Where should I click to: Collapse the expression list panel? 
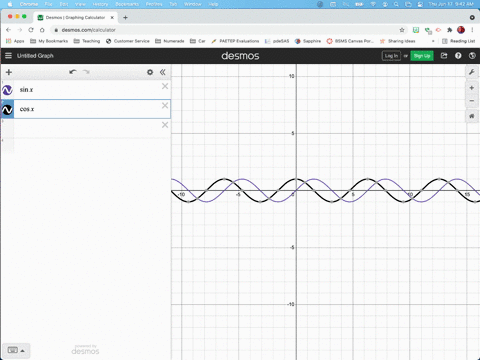163,72
